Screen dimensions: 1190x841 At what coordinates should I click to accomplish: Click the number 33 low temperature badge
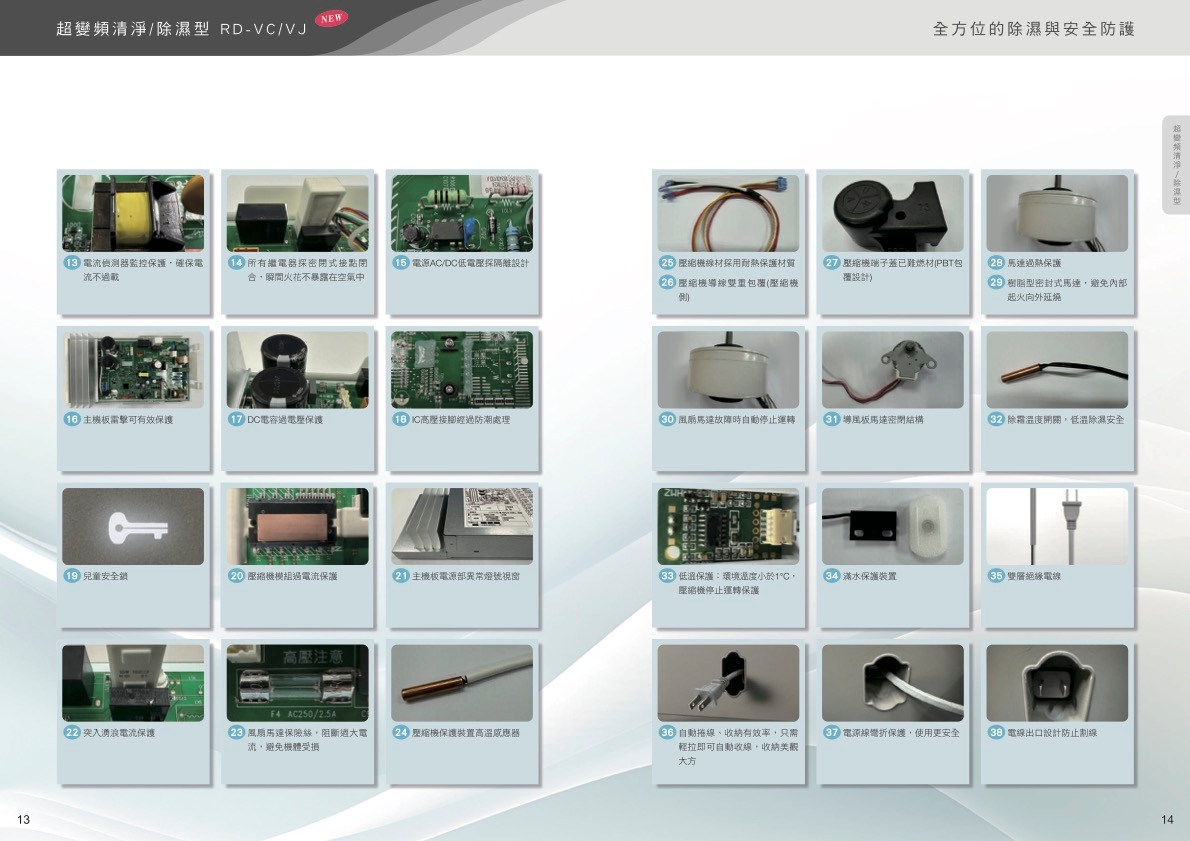(x=667, y=576)
